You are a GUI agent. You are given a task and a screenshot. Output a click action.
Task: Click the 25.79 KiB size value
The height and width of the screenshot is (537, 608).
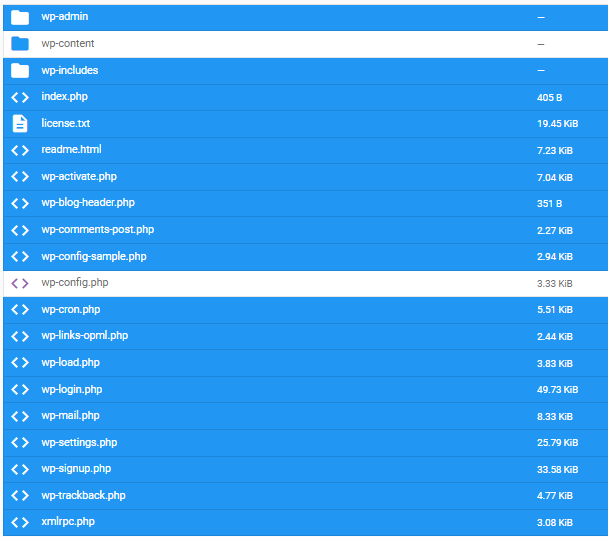pyautogui.click(x=558, y=443)
